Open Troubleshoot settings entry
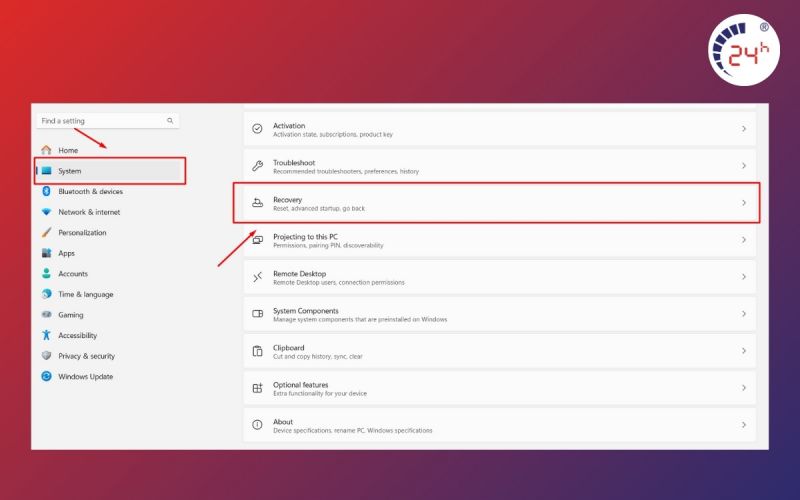 [499, 166]
